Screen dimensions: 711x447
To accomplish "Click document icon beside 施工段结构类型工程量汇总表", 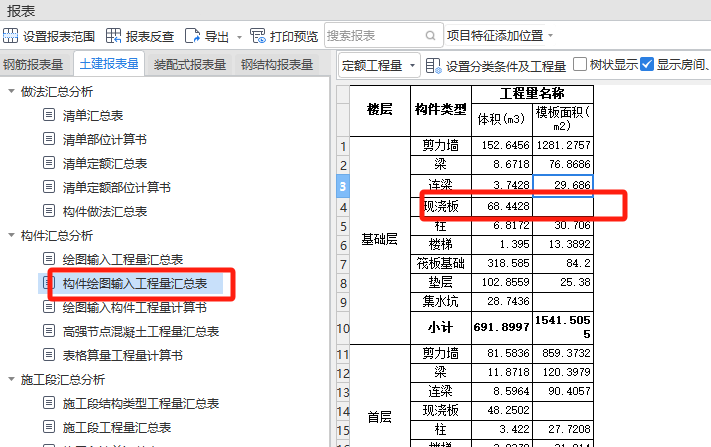I will click(49, 403).
